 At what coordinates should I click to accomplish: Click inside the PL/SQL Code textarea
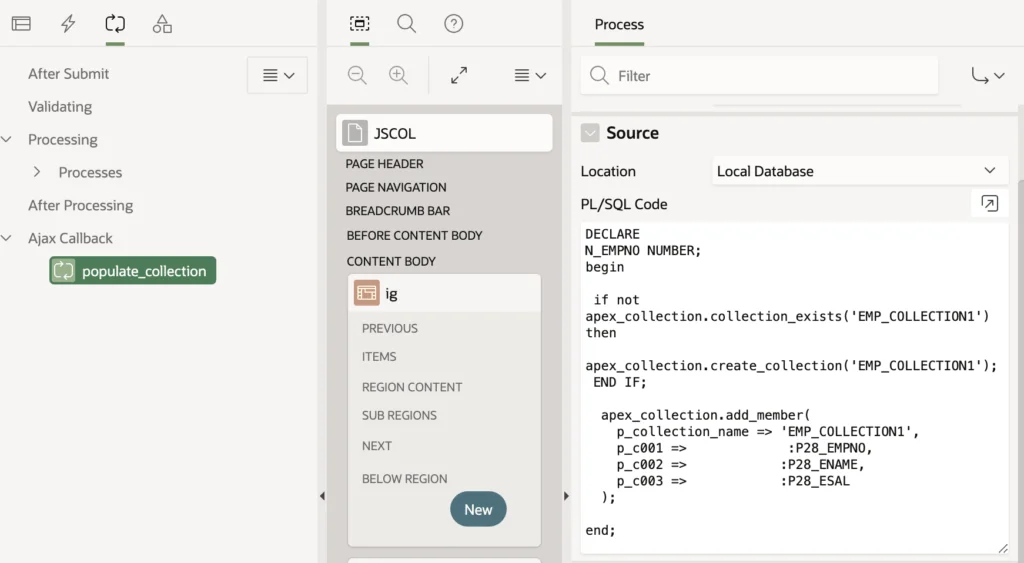pyautogui.click(x=794, y=389)
